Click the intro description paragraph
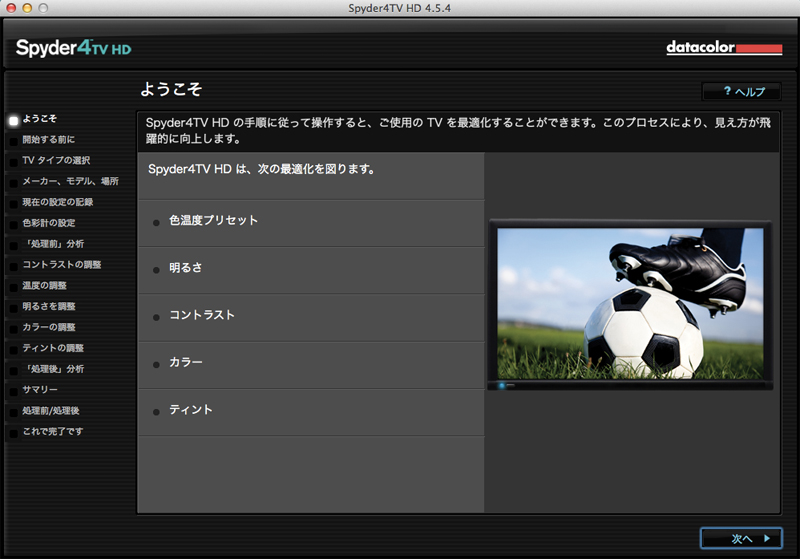 pos(458,131)
